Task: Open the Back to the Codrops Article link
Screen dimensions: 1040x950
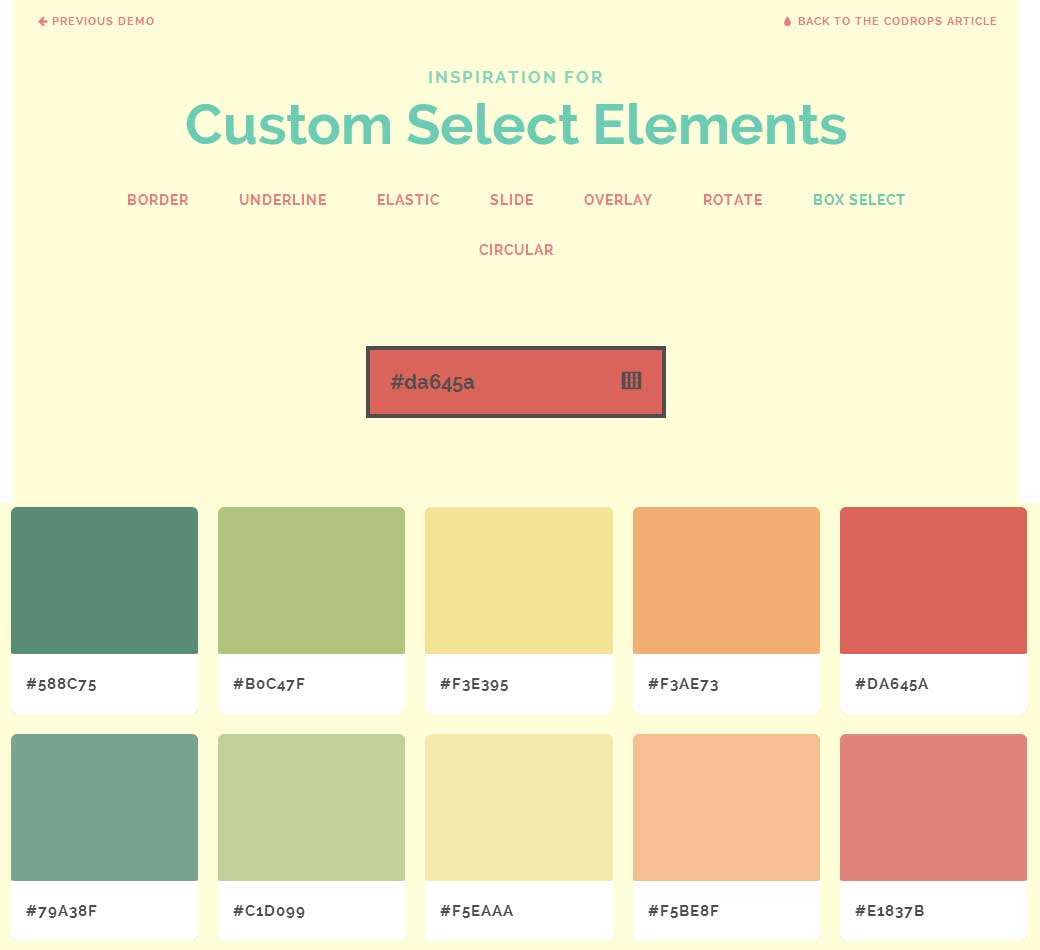Action: click(x=897, y=21)
